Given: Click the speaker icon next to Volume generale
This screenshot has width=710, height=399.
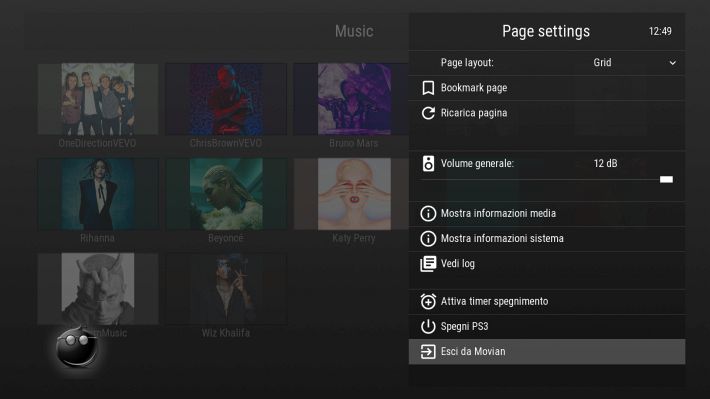Looking at the screenshot, I should [x=428, y=163].
